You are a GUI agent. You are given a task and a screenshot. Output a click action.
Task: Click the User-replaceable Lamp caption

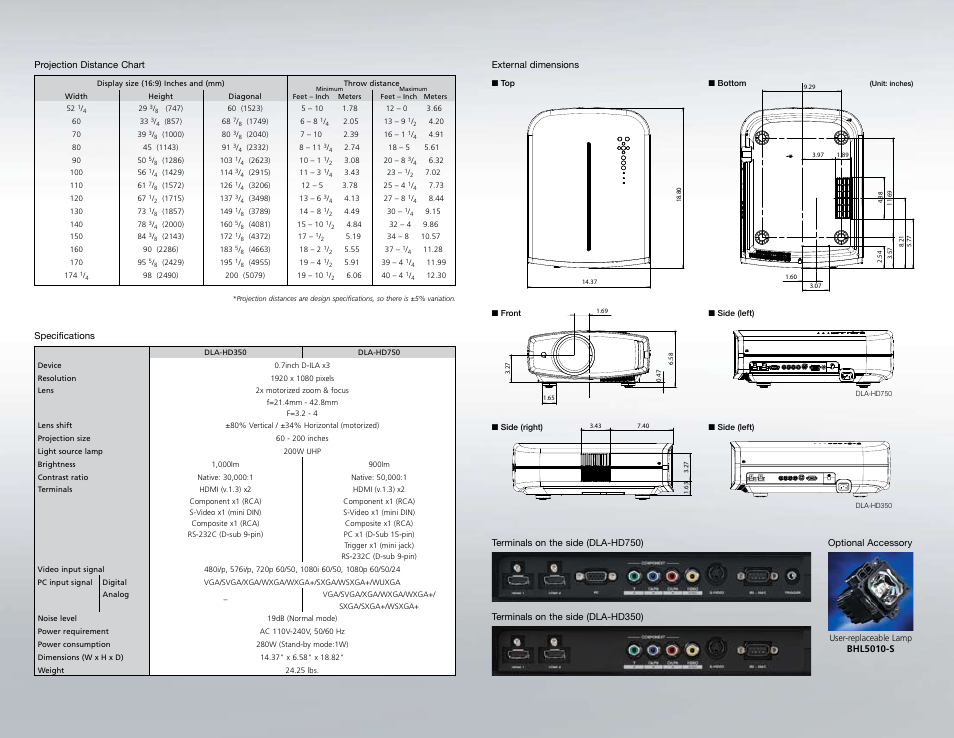click(x=870, y=638)
